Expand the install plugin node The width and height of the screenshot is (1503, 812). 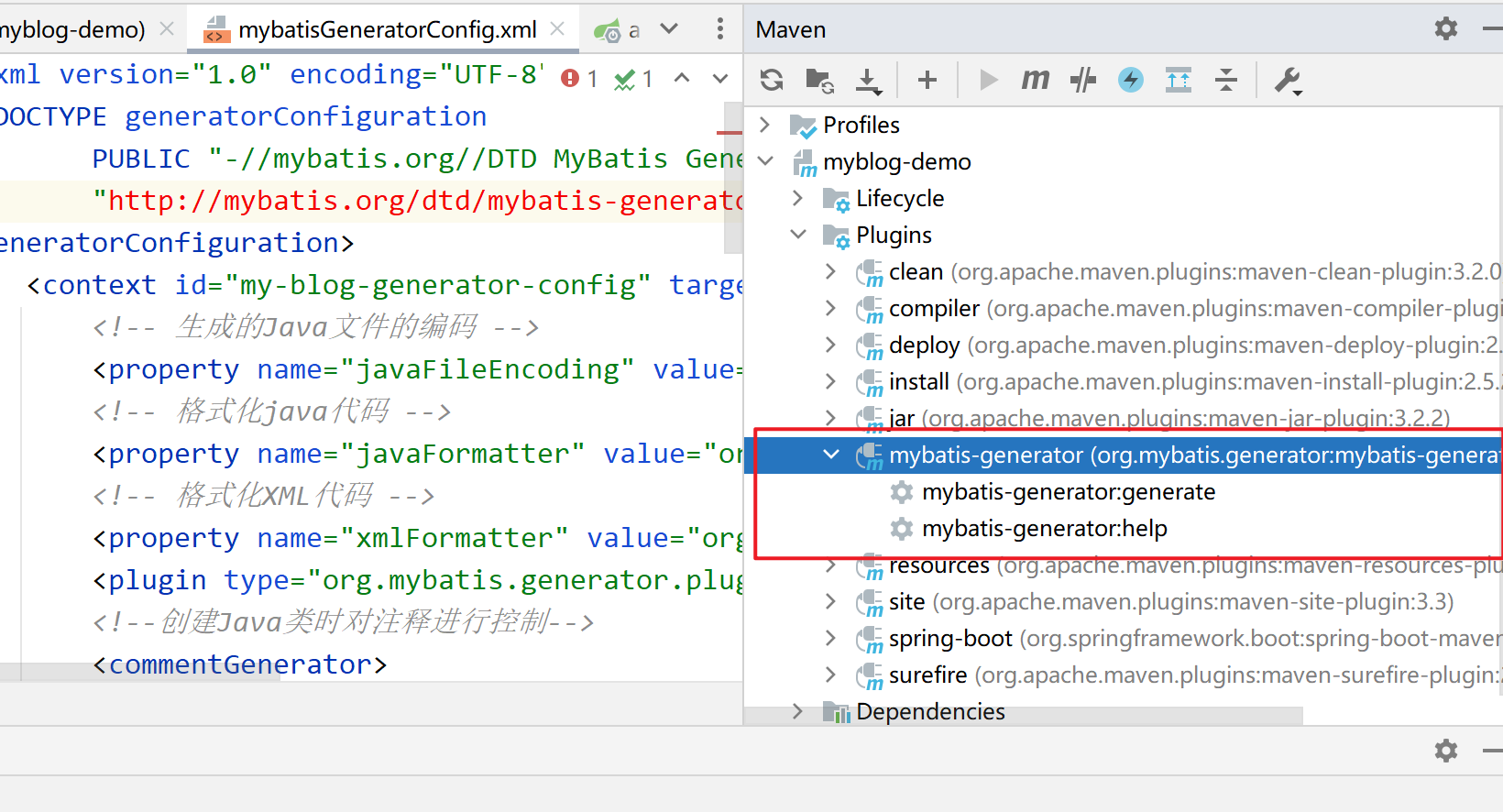pyautogui.click(x=831, y=381)
